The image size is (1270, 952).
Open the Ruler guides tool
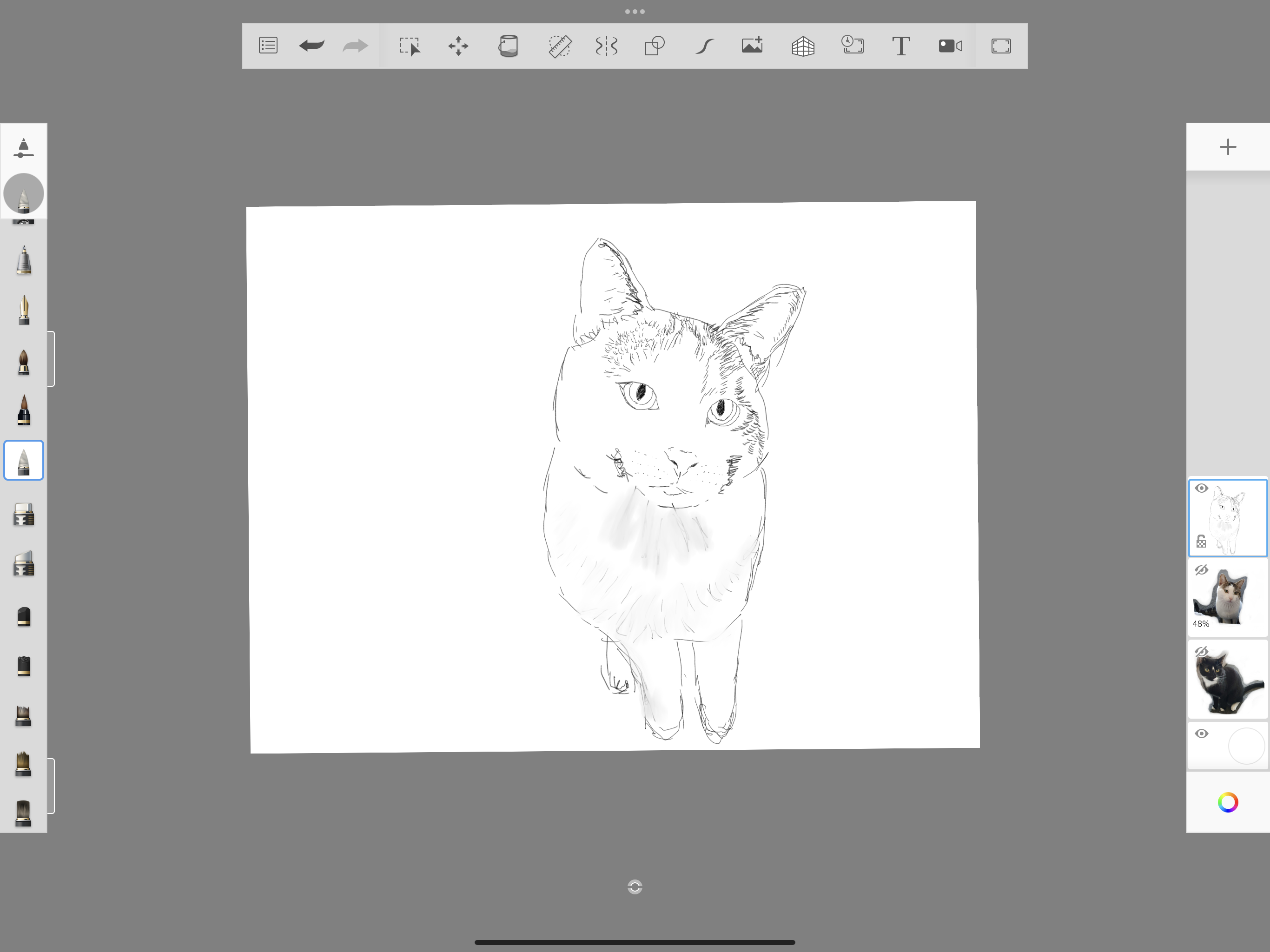tap(559, 46)
